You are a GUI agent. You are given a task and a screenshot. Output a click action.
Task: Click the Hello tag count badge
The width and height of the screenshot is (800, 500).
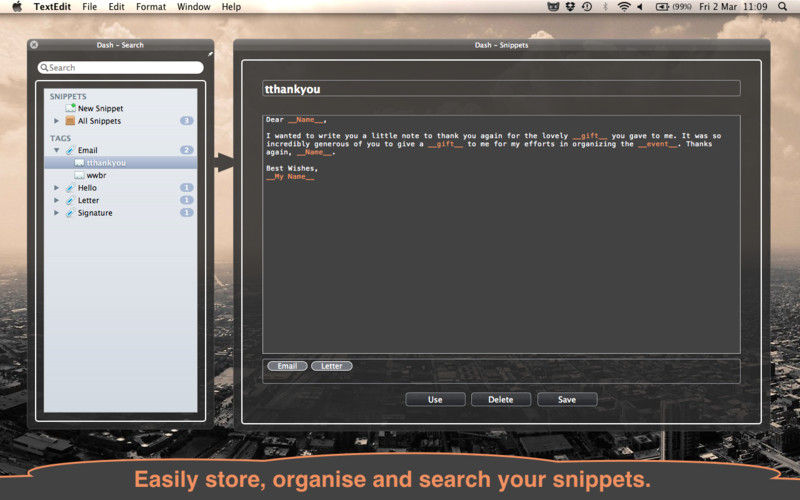coord(187,188)
